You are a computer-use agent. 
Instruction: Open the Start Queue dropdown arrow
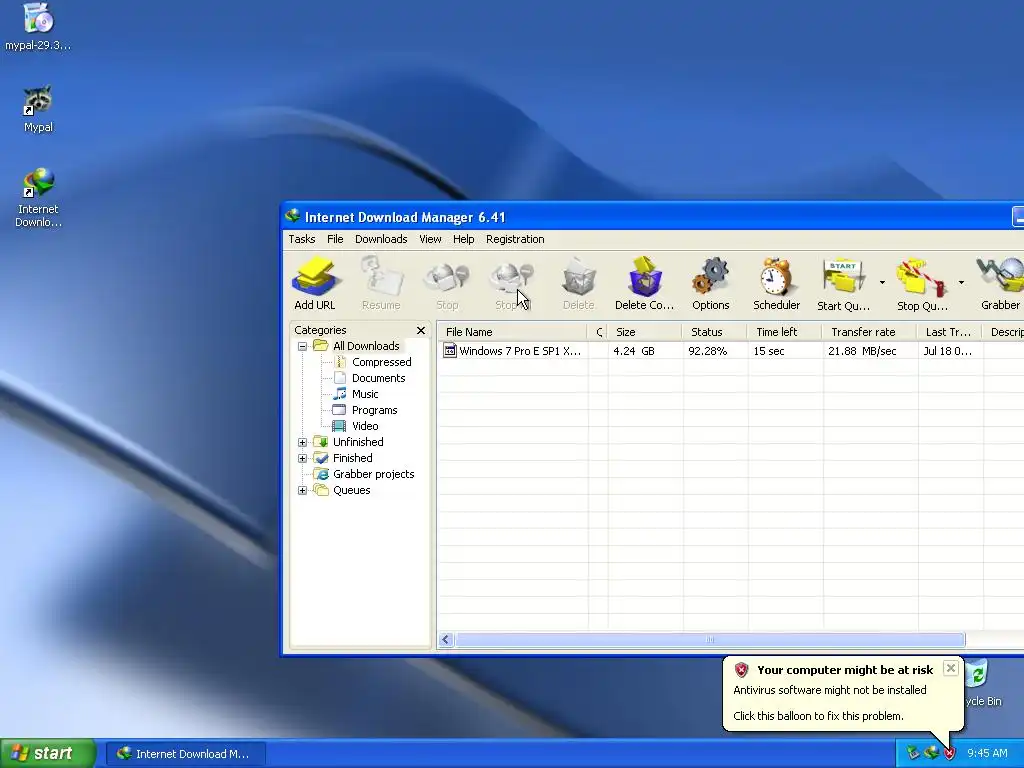coord(882,283)
